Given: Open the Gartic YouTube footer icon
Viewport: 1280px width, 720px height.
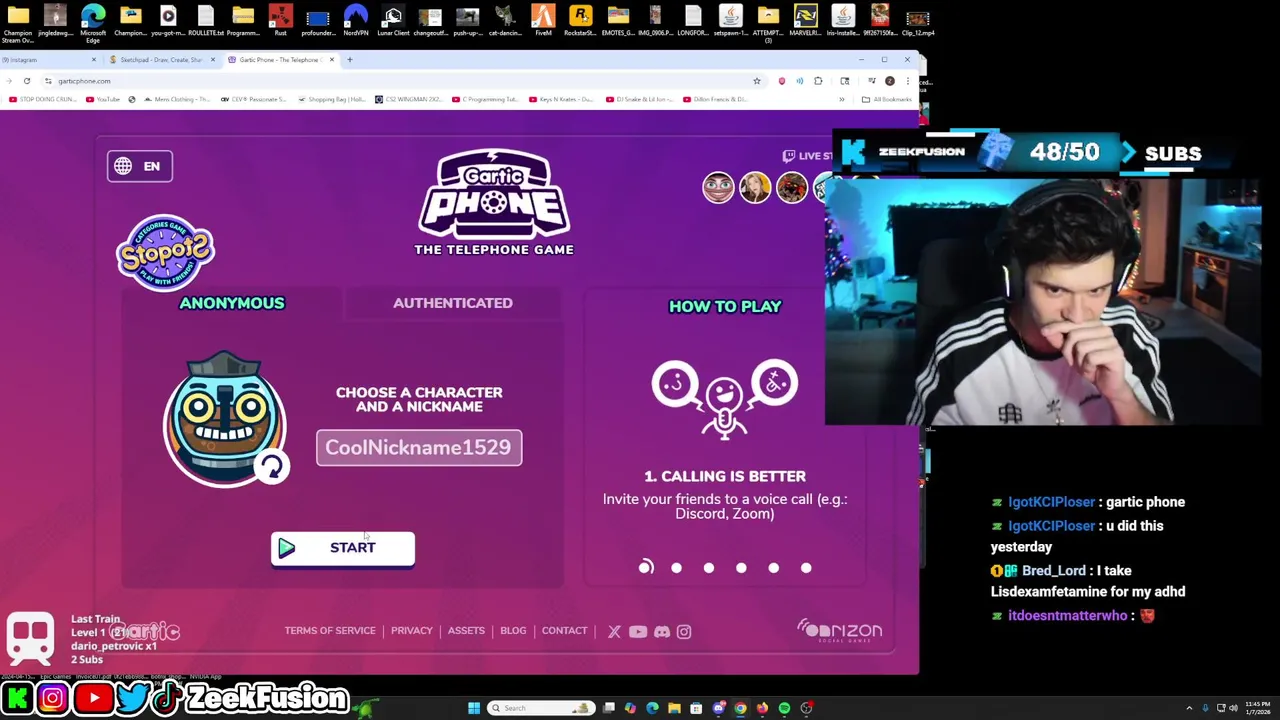Looking at the screenshot, I should [x=638, y=631].
